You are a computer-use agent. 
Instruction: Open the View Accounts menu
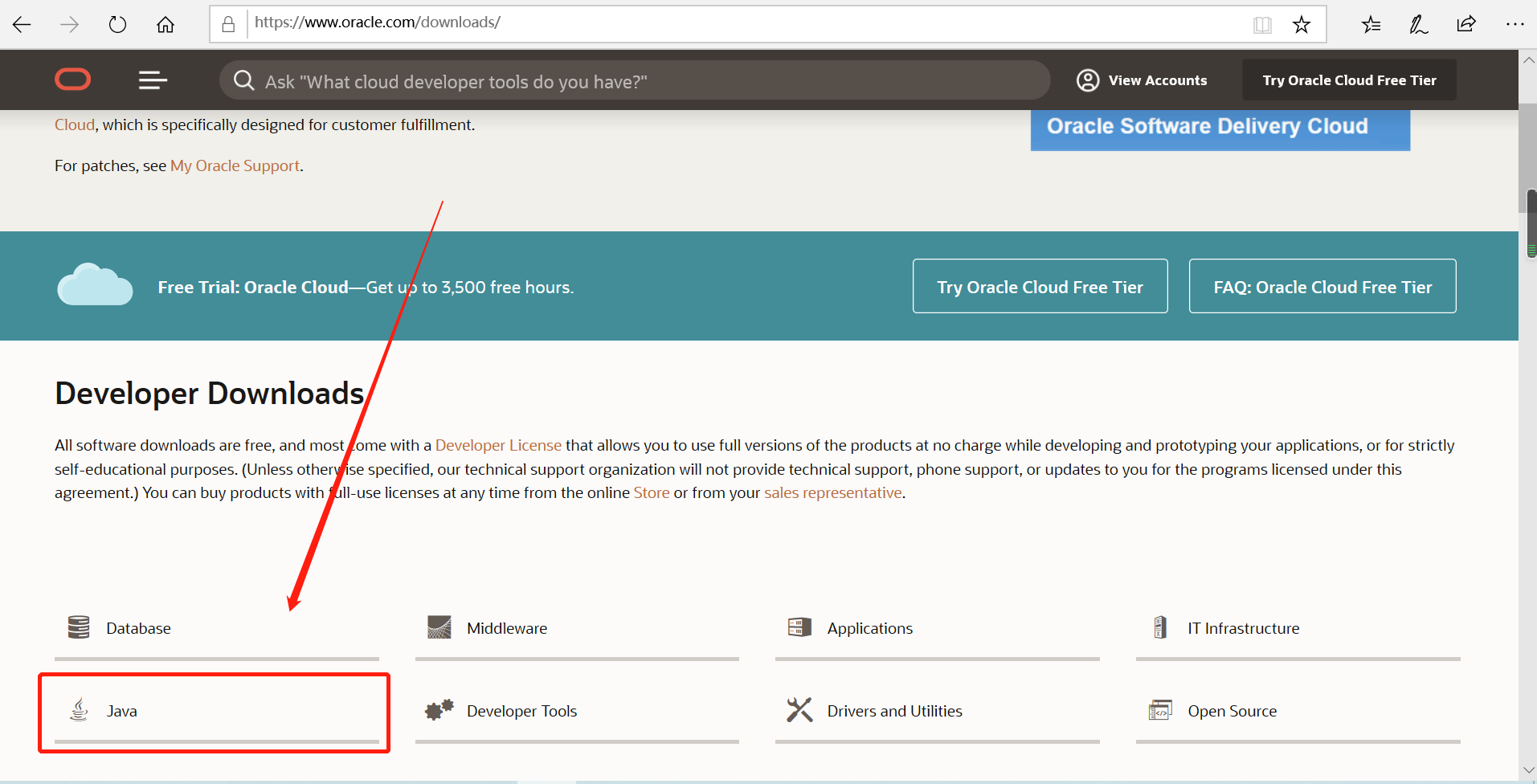1143,80
